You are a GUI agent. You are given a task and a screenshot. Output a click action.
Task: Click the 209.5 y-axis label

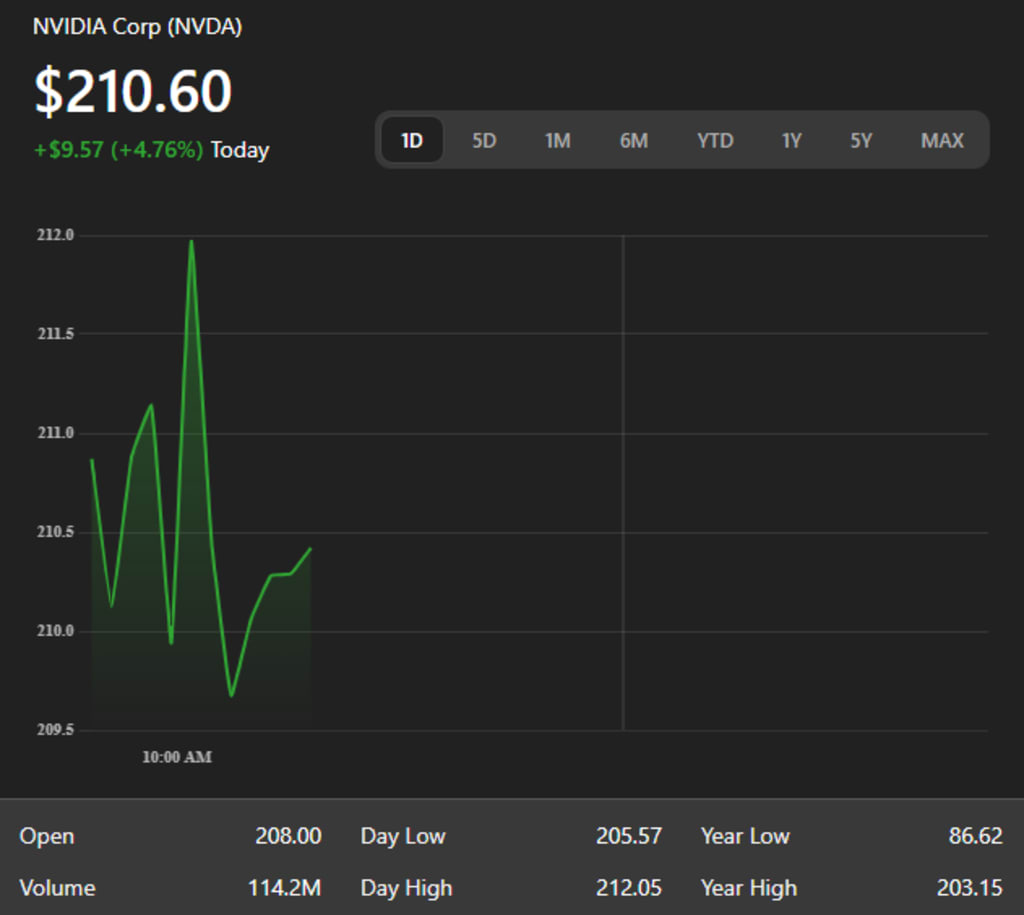(56, 730)
